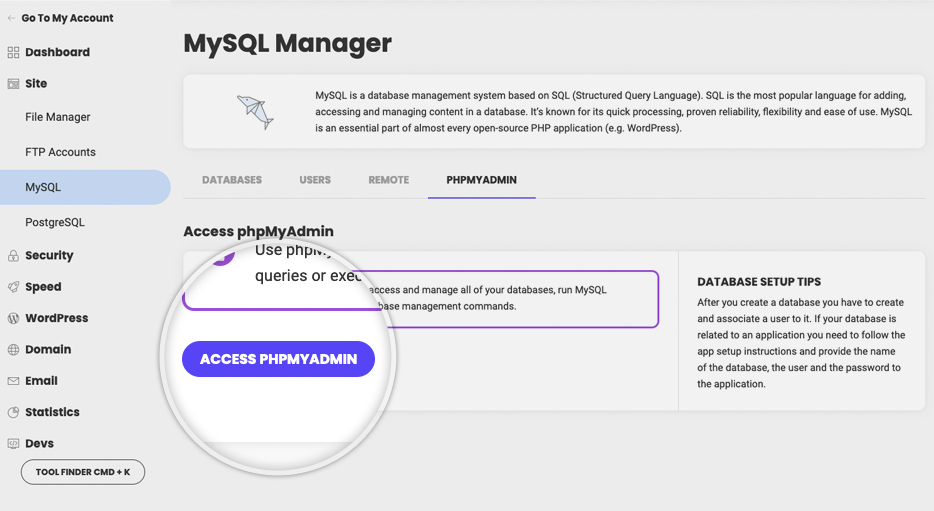Click the Speed rocket icon
Viewport: 934px width, 511px height.
coord(13,287)
